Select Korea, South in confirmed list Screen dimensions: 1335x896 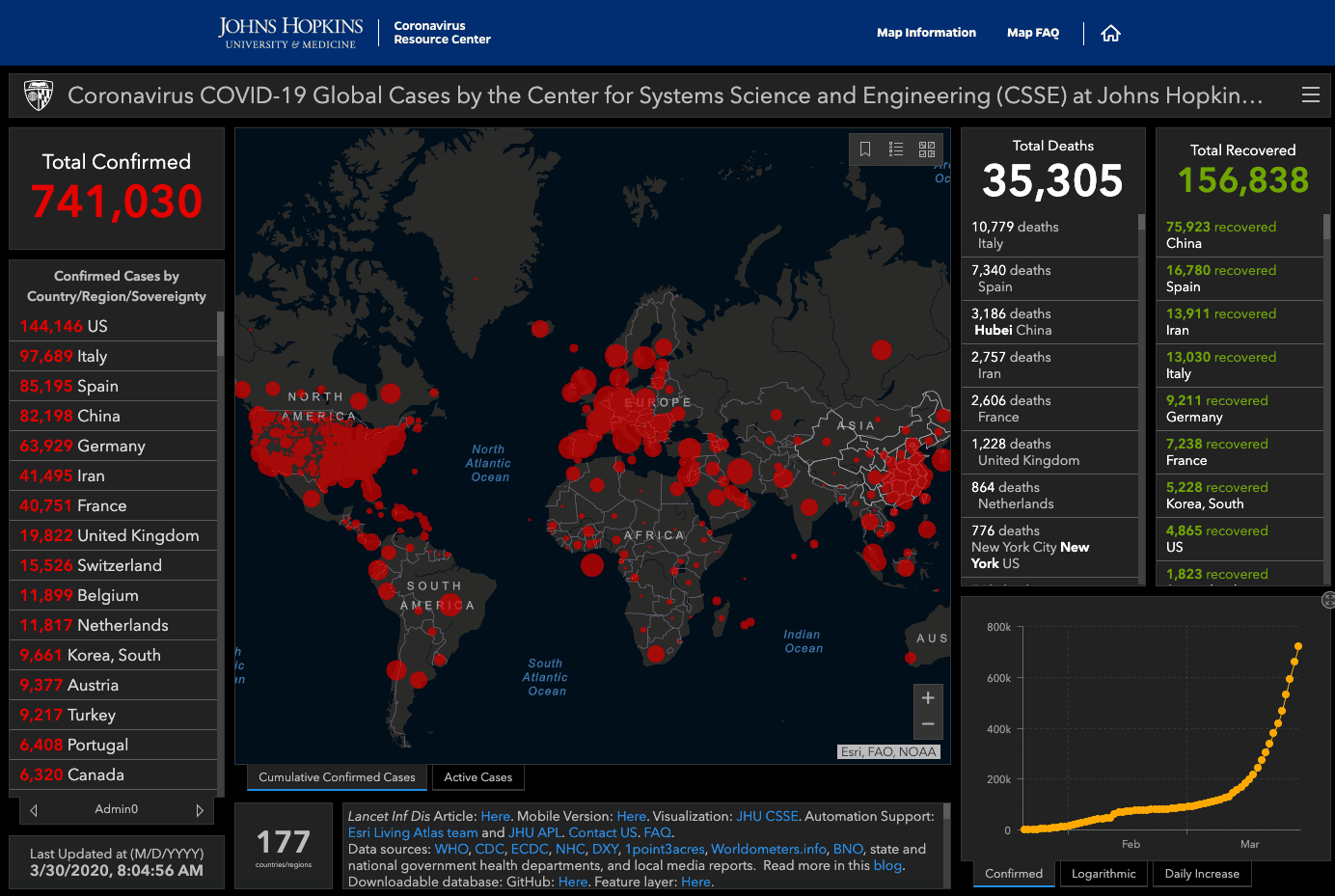pyautogui.click(x=113, y=655)
